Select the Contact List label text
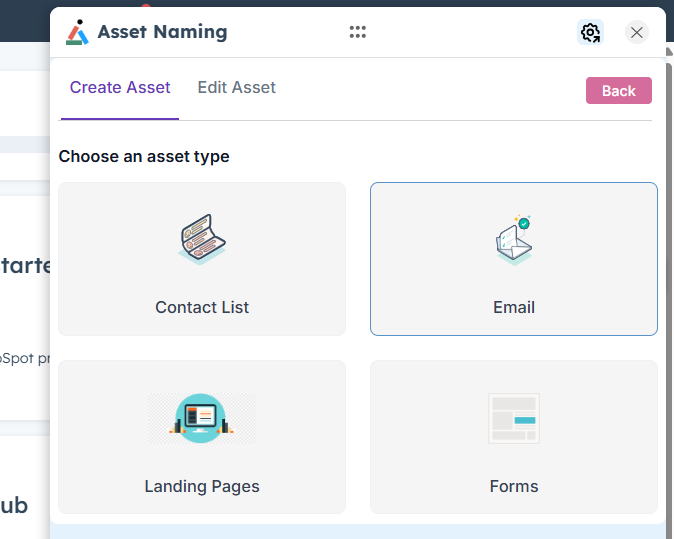674x539 pixels. coord(202,308)
